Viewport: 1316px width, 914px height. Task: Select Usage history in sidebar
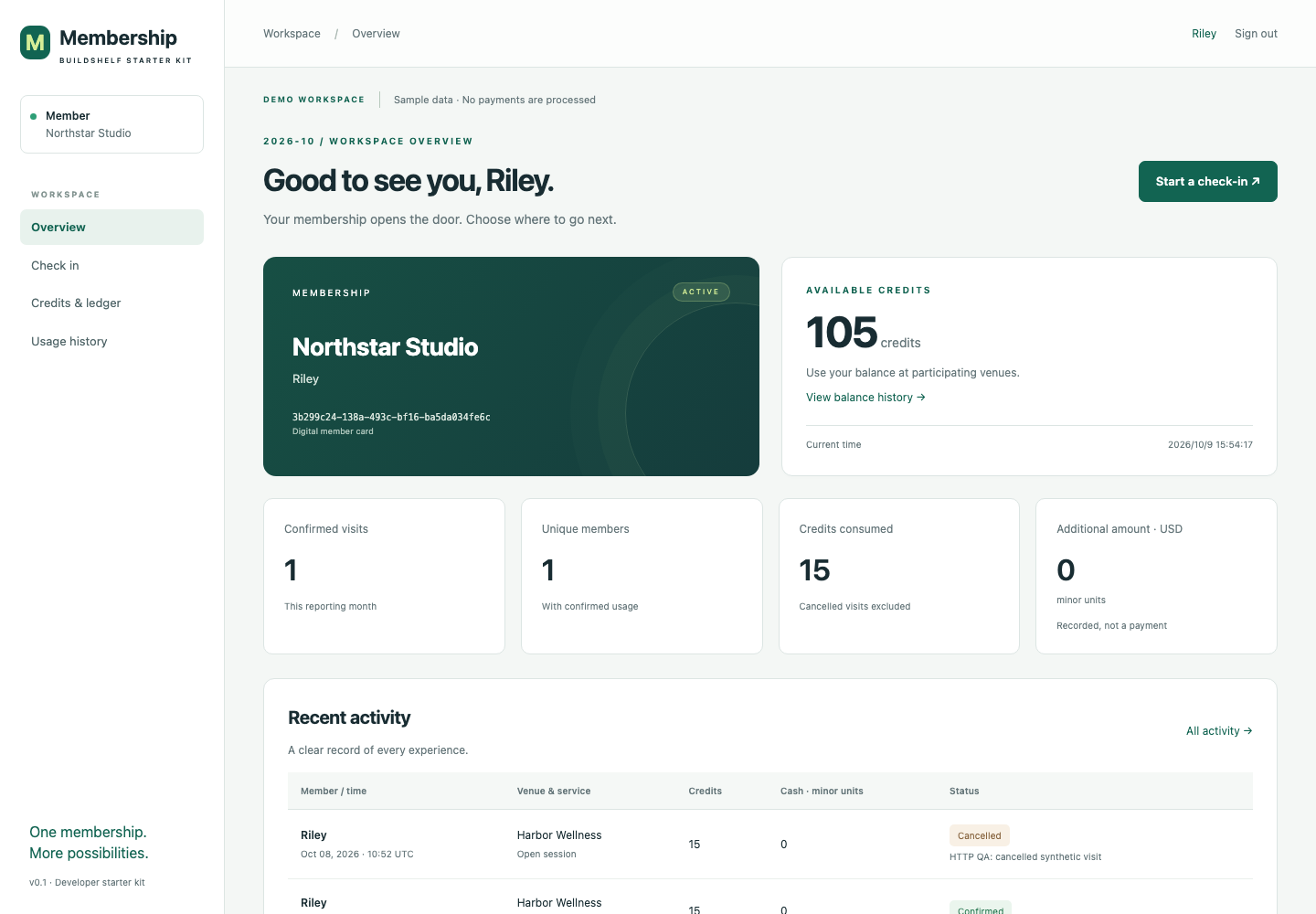pyautogui.click(x=111, y=342)
